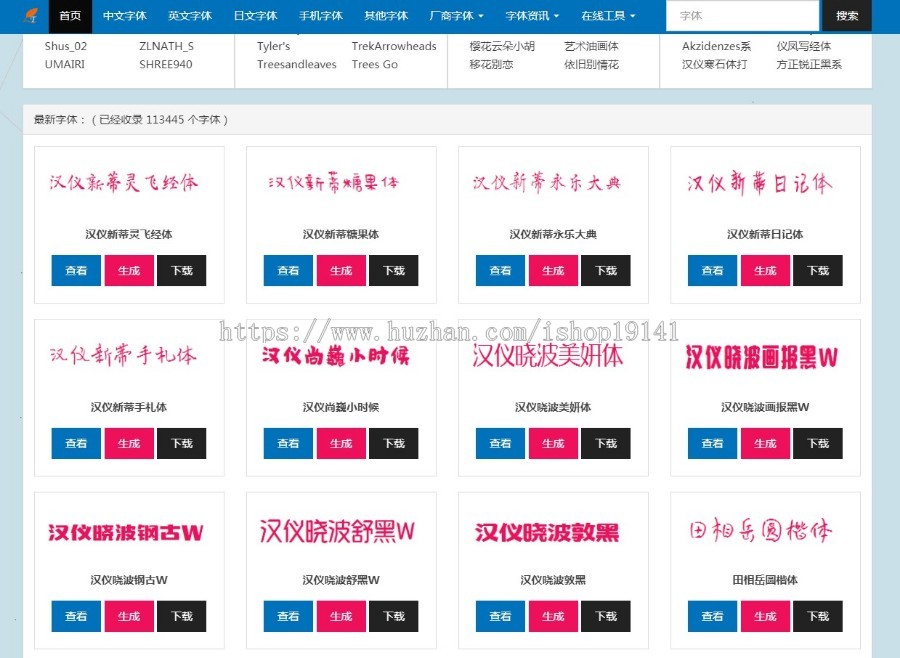Screen dimensions: 900x658
Task: Open the 方正锐正黑系 font link
Action: [809, 64]
